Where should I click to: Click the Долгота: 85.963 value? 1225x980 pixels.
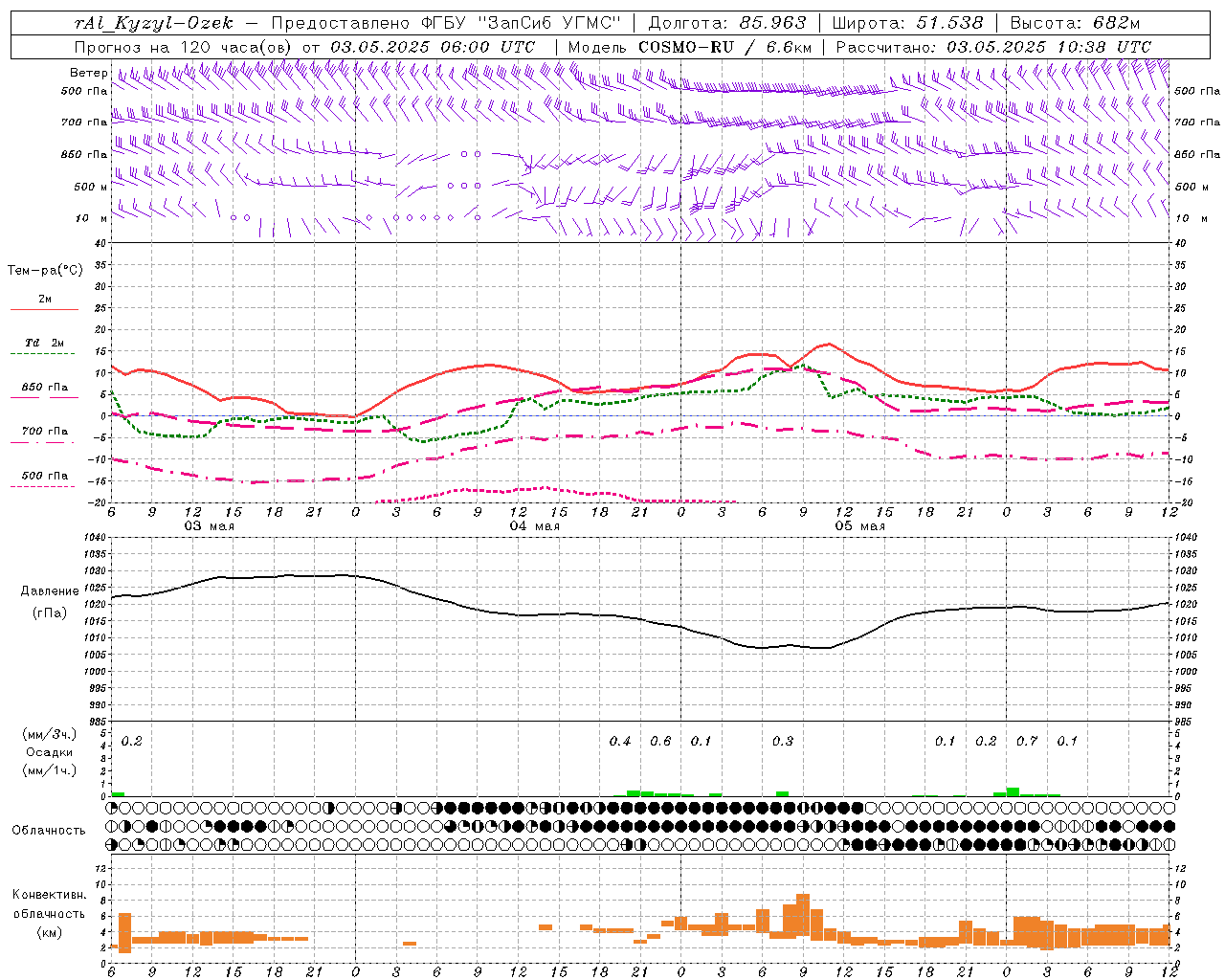[x=727, y=23]
